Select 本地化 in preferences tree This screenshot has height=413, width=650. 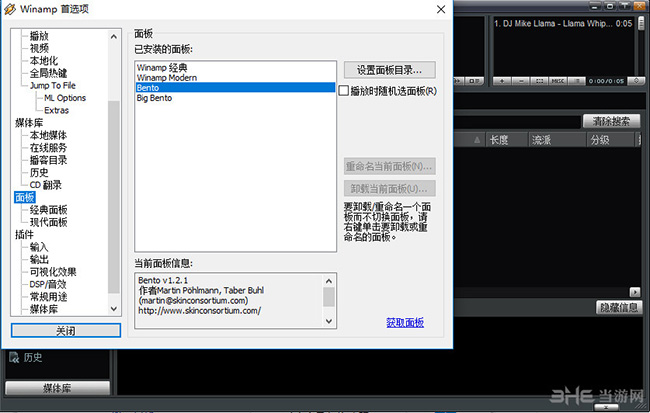(x=44, y=61)
